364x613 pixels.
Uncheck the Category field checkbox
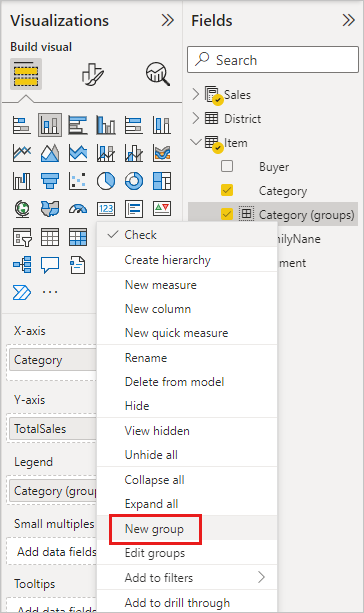tap(227, 190)
